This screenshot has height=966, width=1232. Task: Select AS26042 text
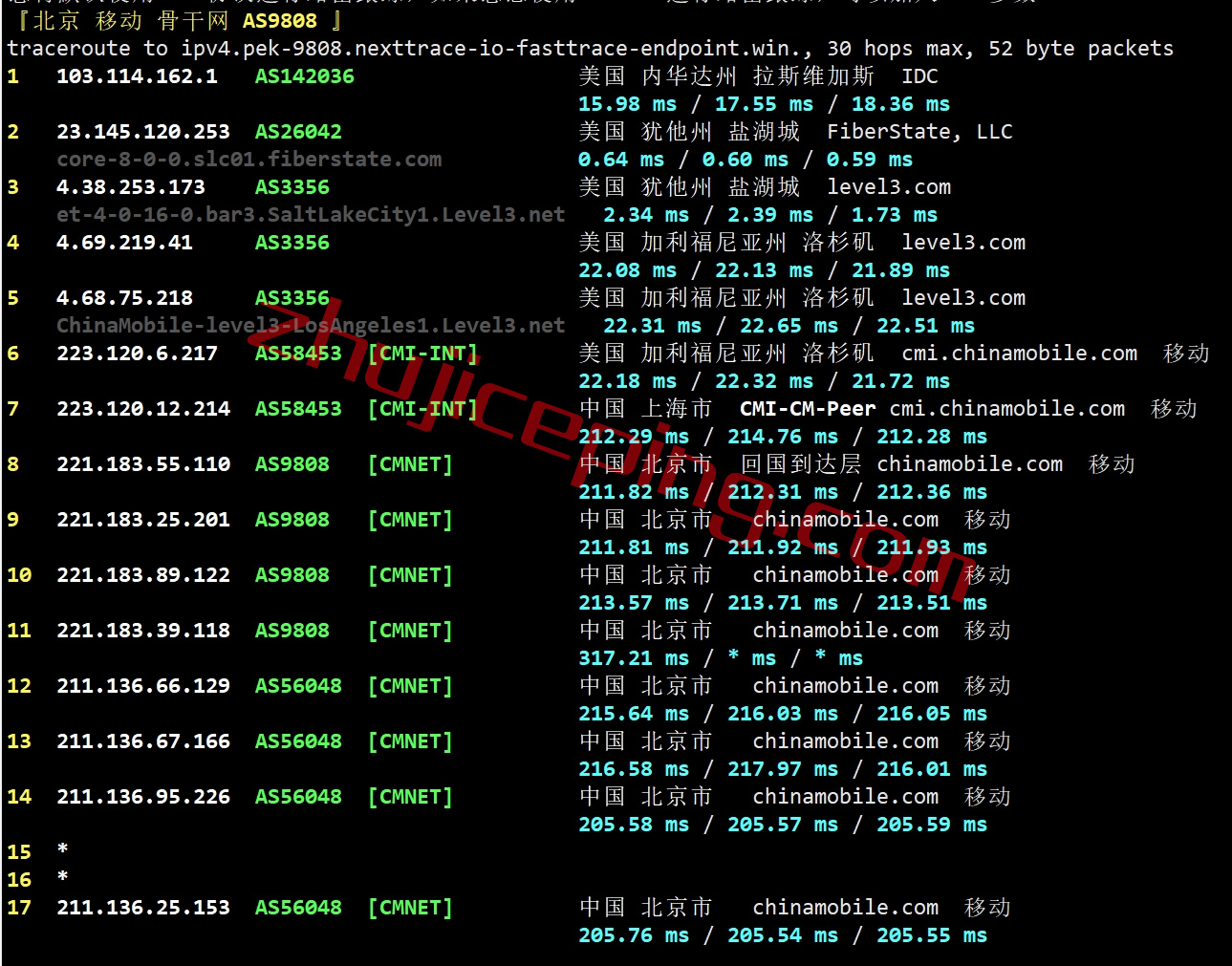coord(298,132)
